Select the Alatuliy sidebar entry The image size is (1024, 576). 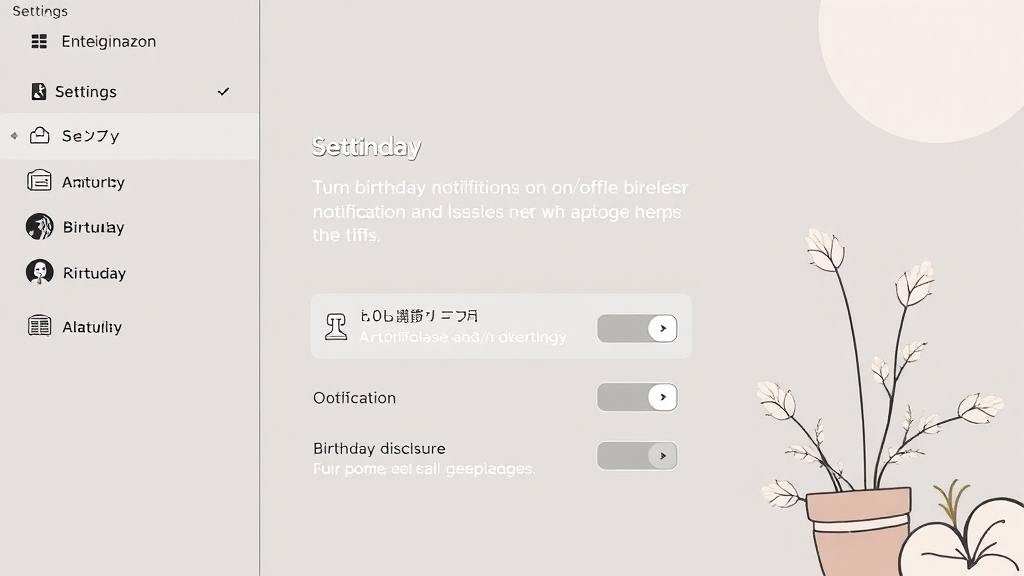click(x=92, y=327)
